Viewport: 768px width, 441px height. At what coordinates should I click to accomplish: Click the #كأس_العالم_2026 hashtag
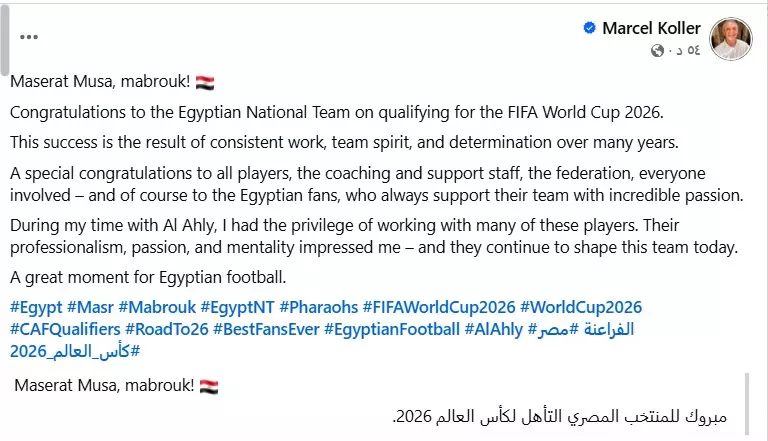coord(75,351)
